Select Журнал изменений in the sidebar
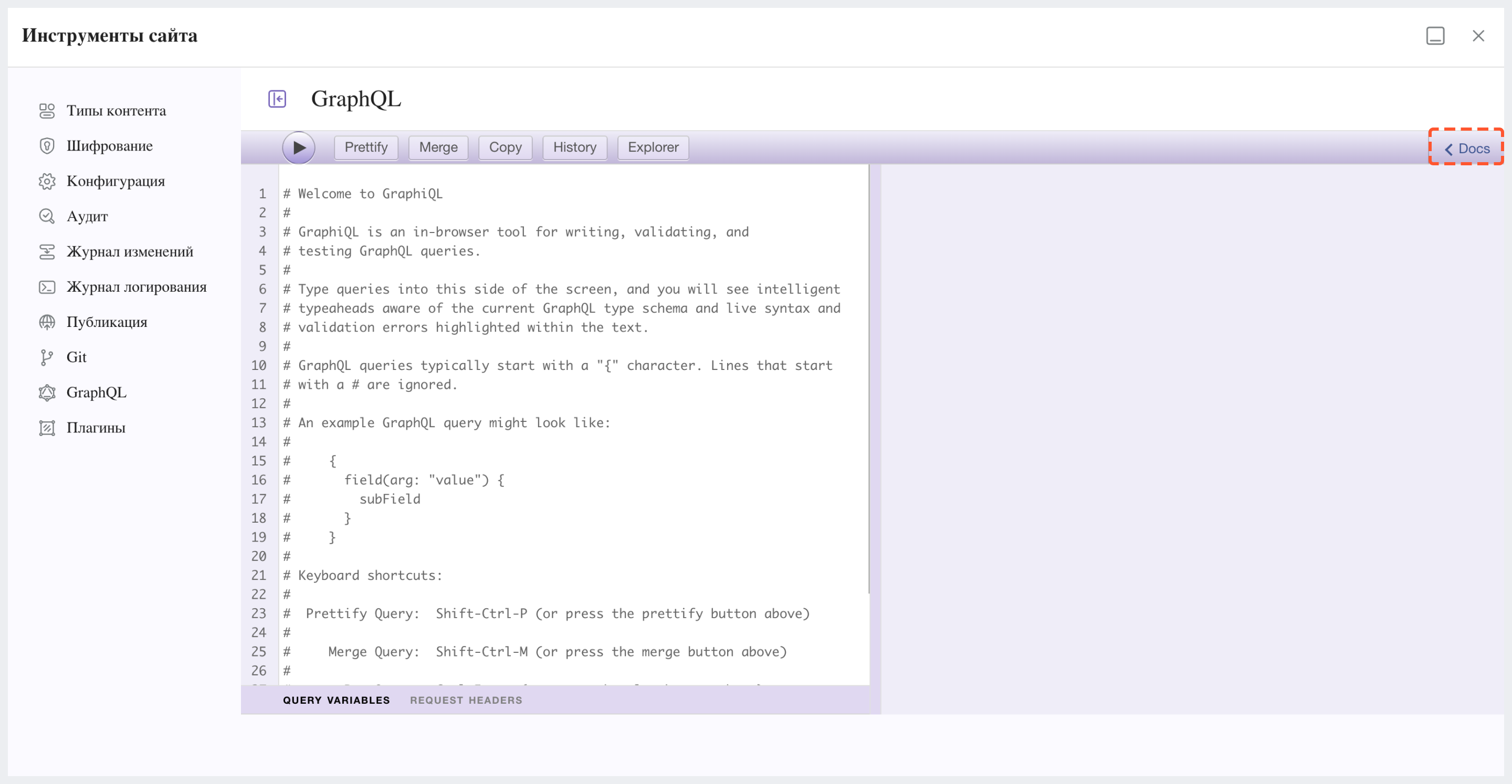Screen dimensions: 1512x784 [x=130, y=251]
